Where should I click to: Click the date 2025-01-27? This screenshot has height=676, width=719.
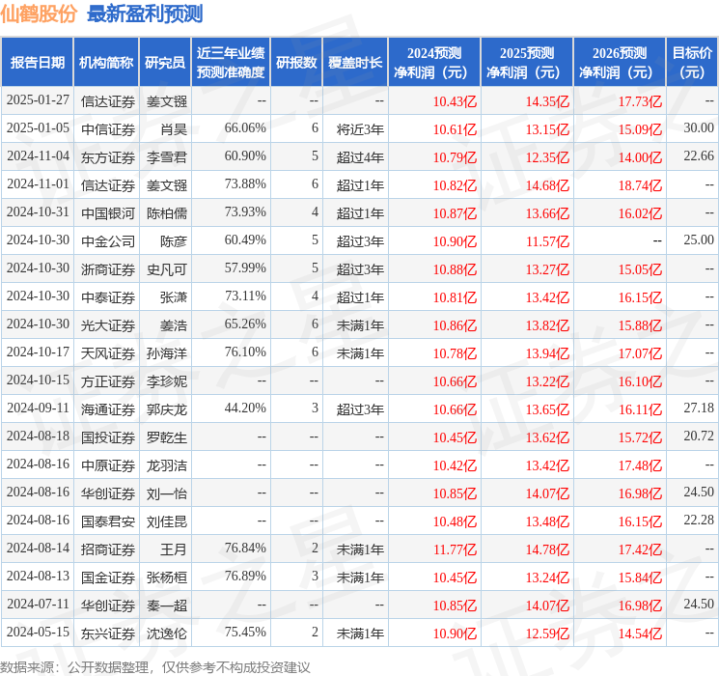38,100
